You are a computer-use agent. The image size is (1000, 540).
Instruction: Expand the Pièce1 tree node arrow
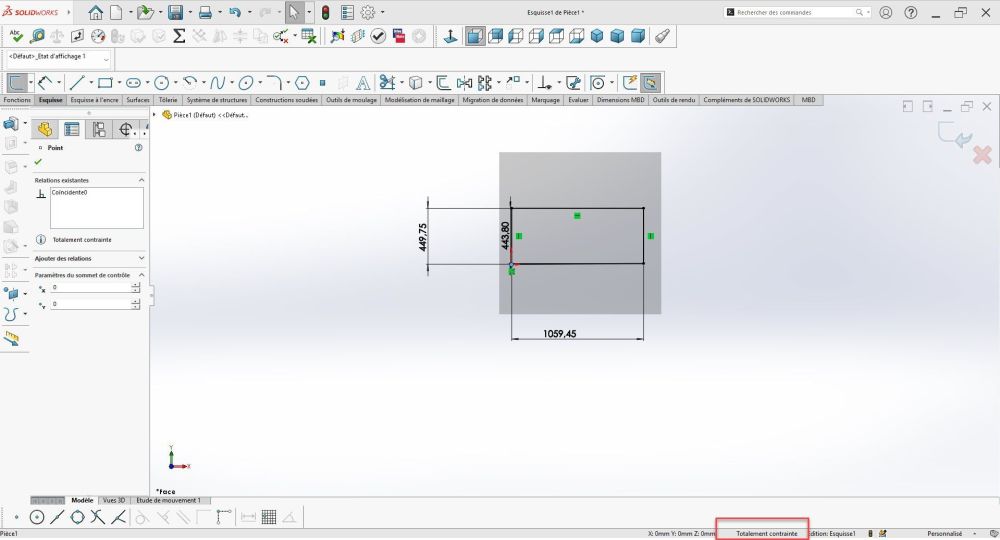tap(154, 115)
